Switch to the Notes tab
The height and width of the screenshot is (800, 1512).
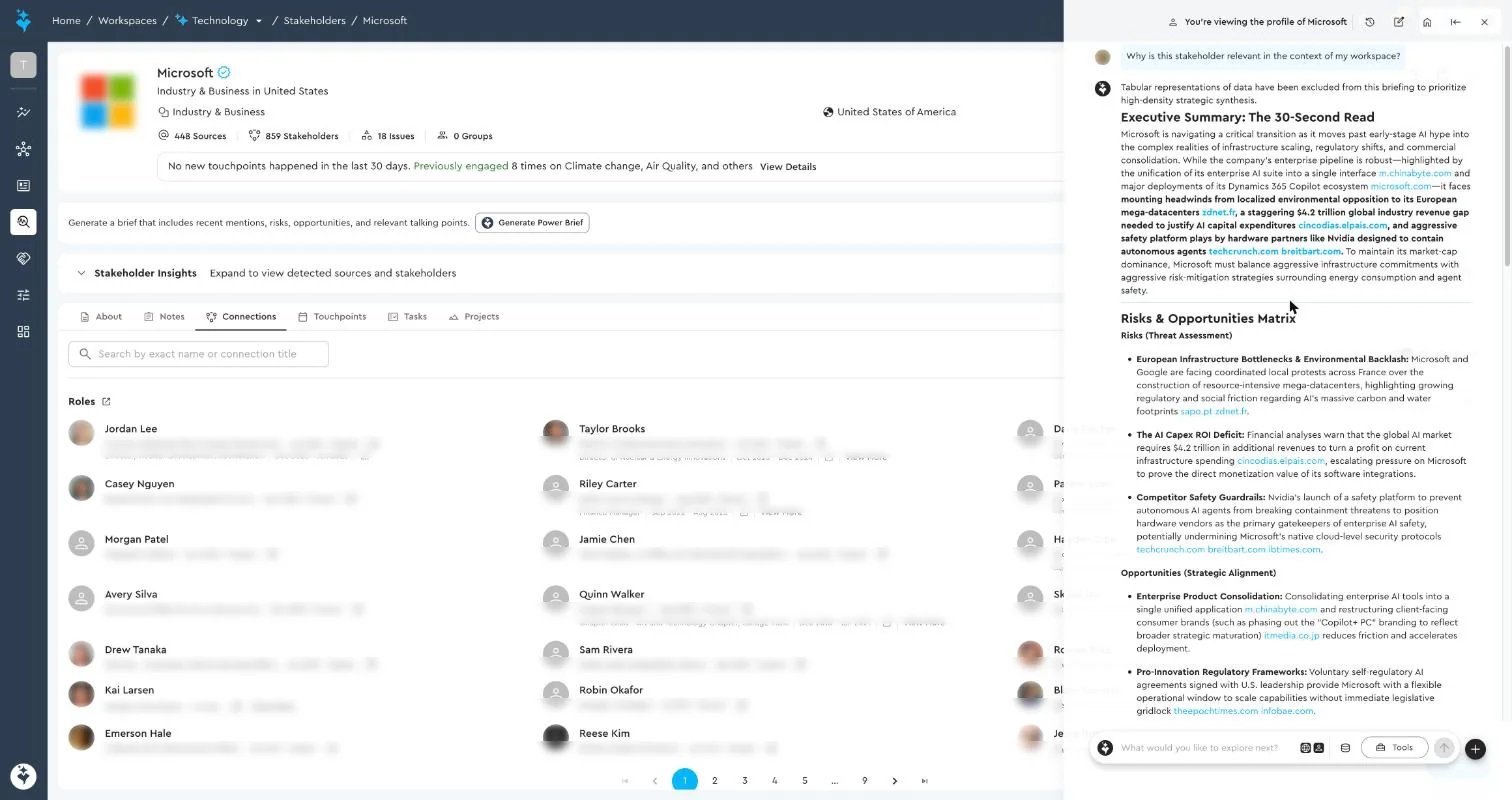(x=164, y=317)
